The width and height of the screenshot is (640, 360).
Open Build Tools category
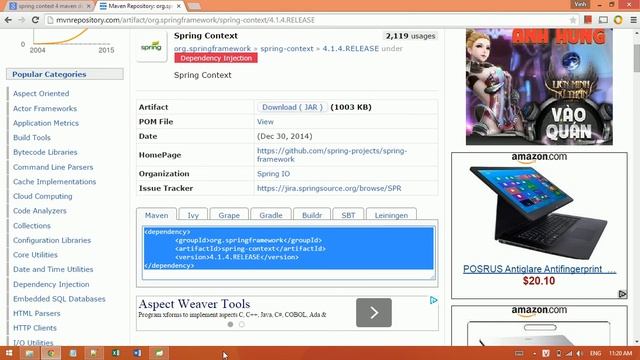pos(32,138)
